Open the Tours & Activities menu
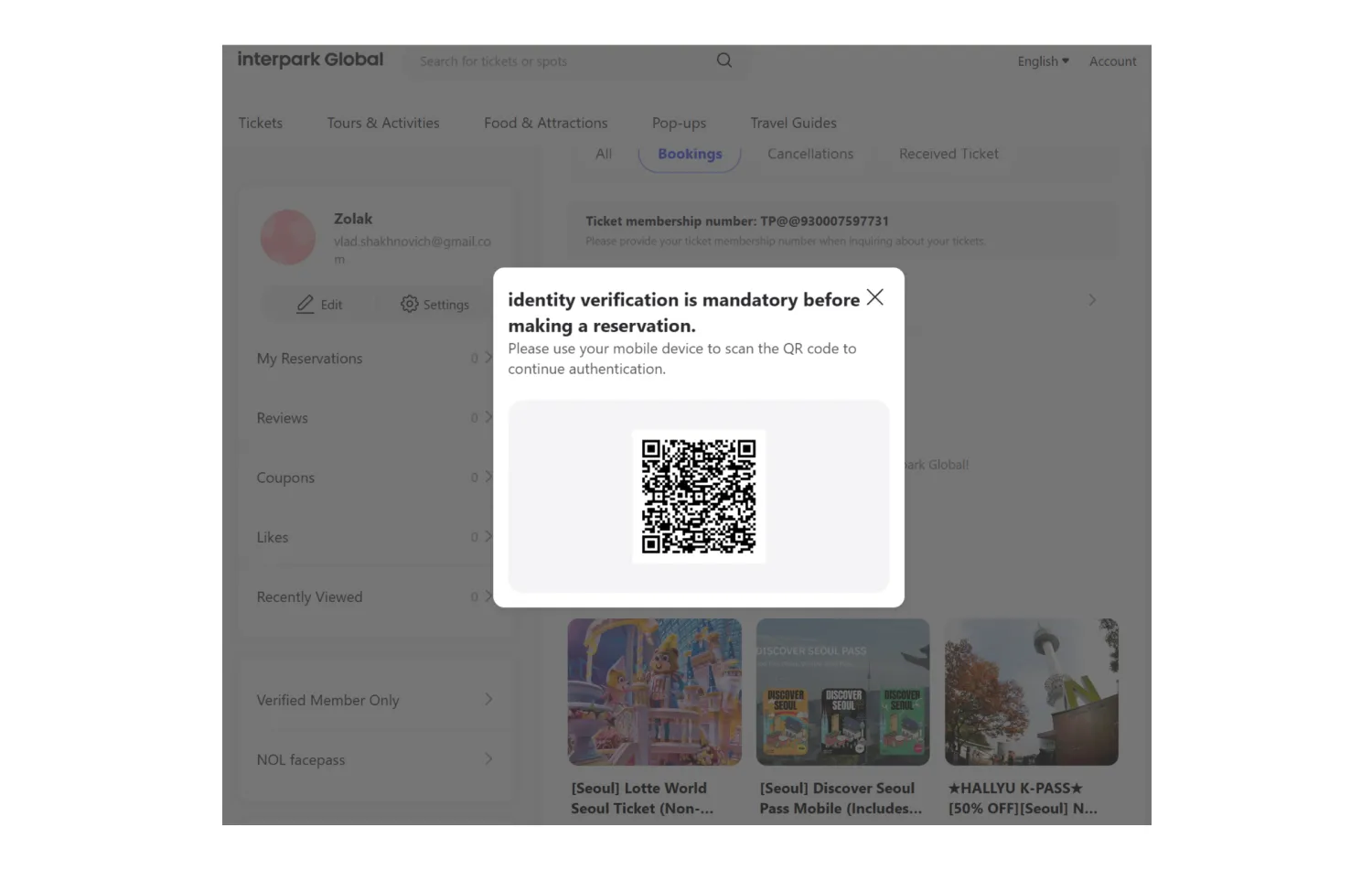Viewport: 1372px width, 870px height. (x=382, y=123)
